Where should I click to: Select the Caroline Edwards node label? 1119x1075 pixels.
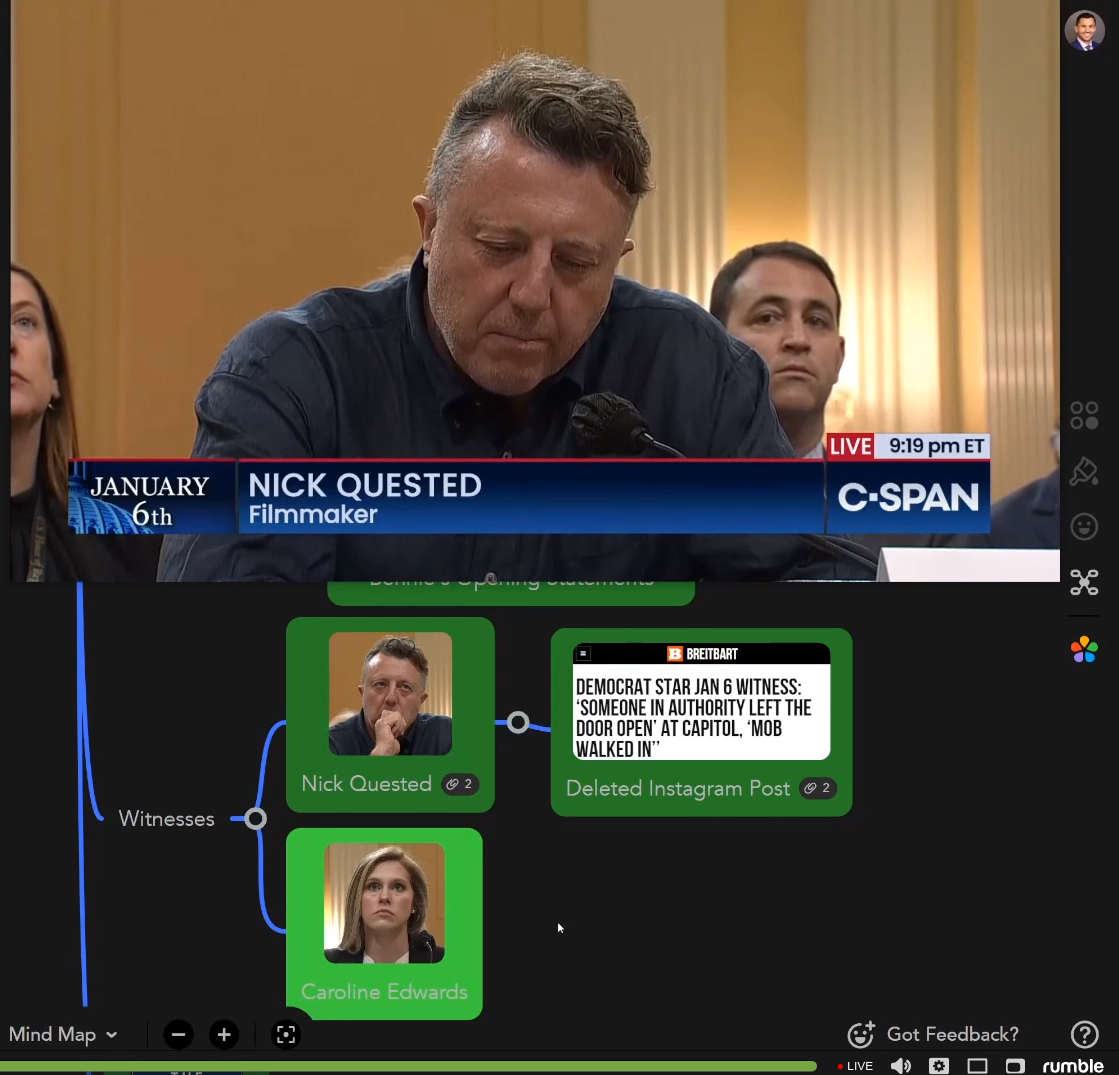pyautogui.click(x=384, y=991)
